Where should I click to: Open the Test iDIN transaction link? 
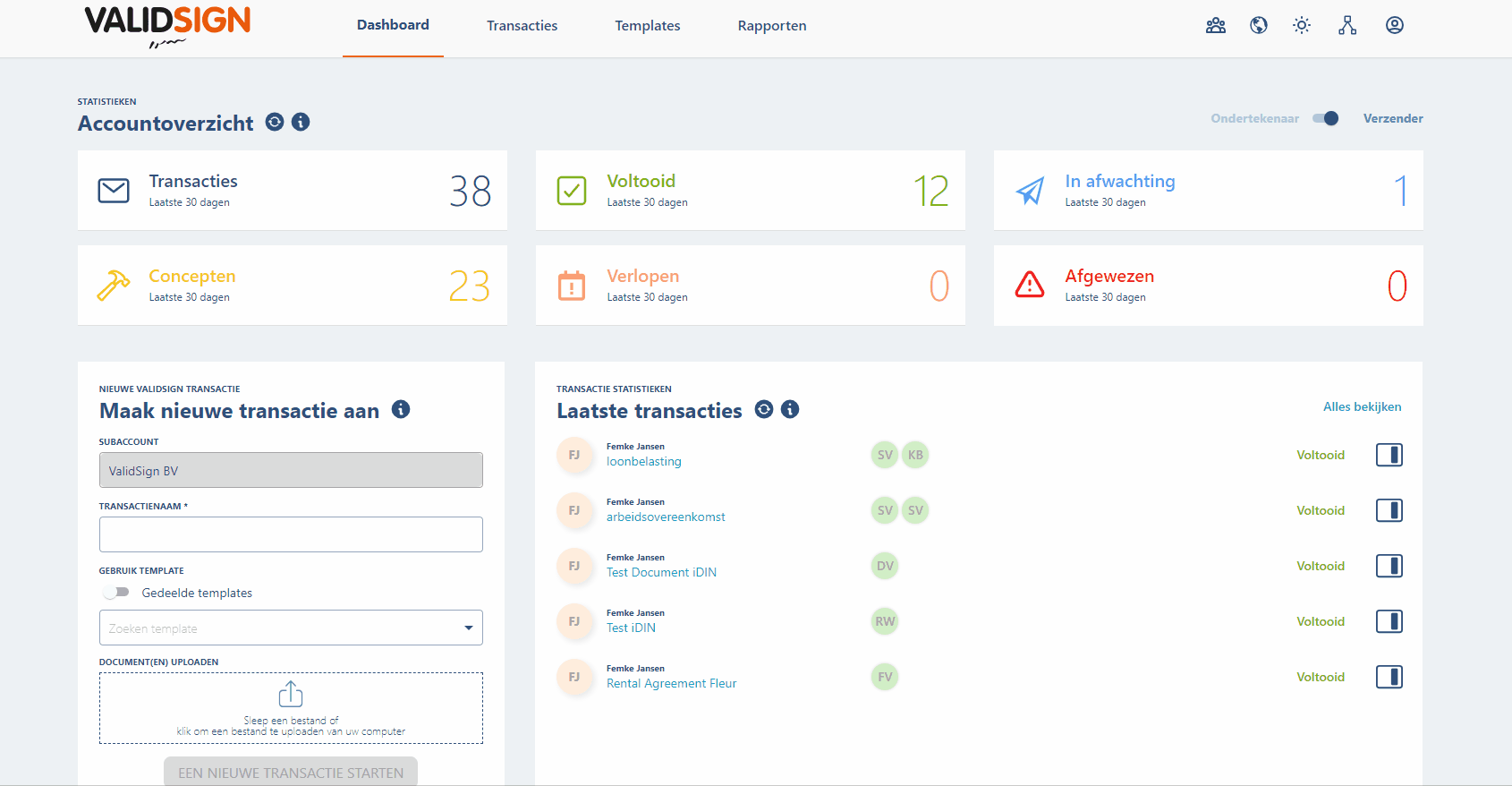(631, 628)
